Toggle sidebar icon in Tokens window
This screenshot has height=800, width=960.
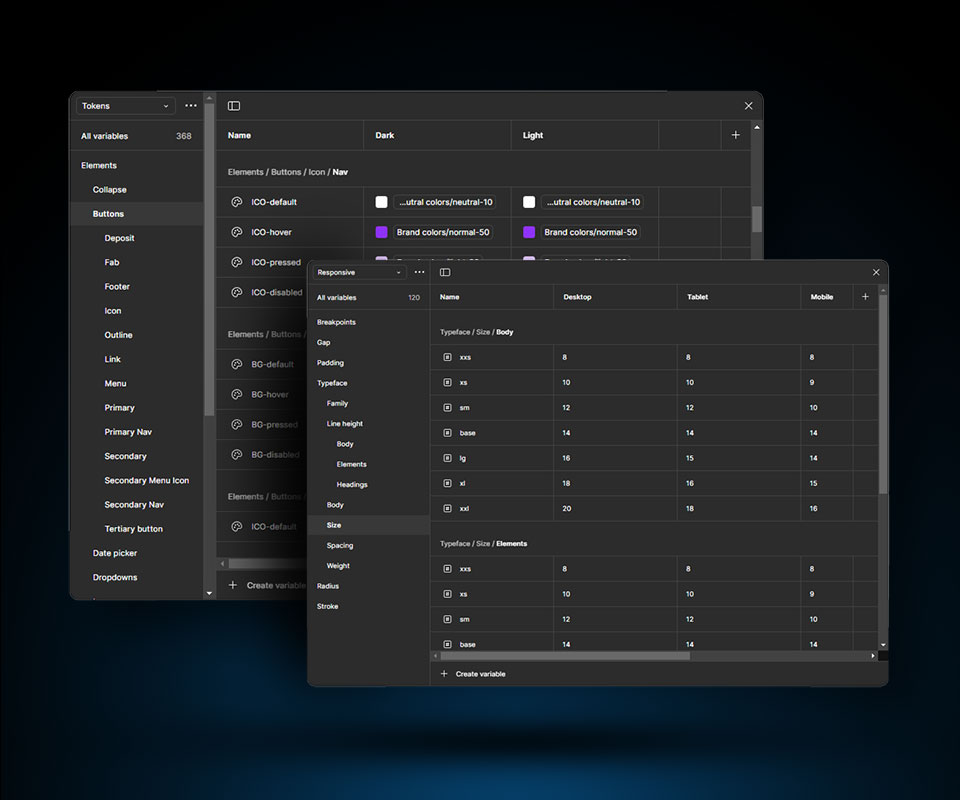[234, 106]
